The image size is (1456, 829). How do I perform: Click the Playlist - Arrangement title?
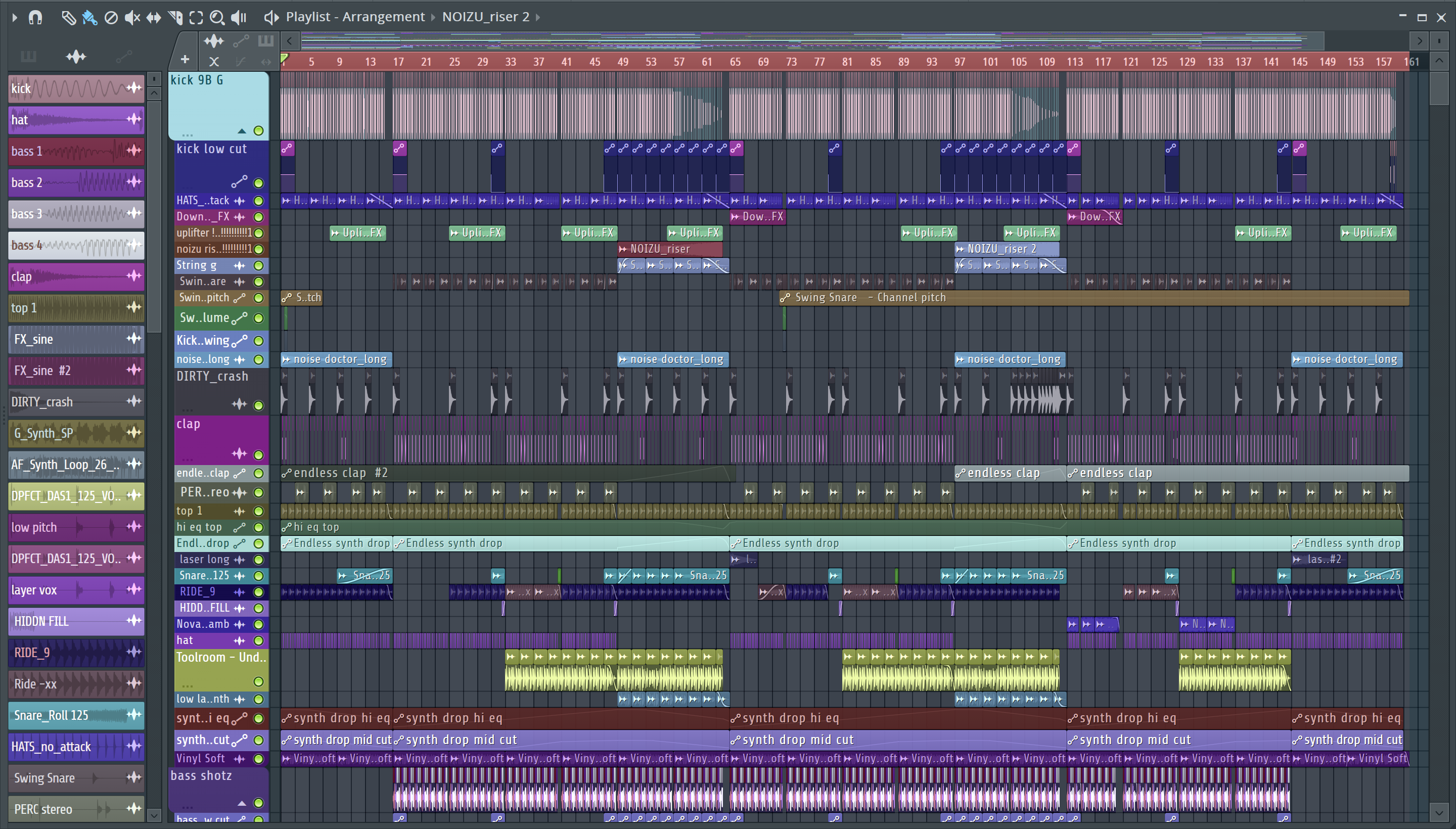355,17
